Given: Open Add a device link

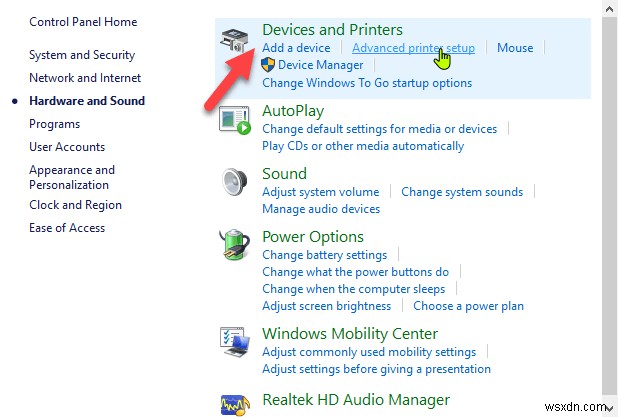Looking at the screenshot, I should (296, 48).
